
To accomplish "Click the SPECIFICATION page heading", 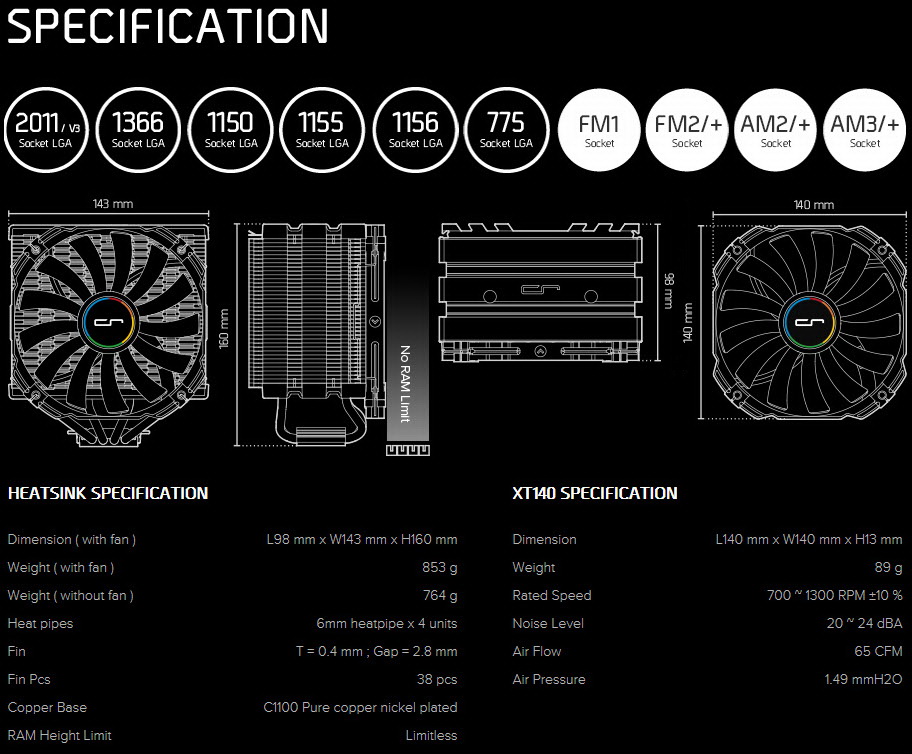I will point(168,26).
